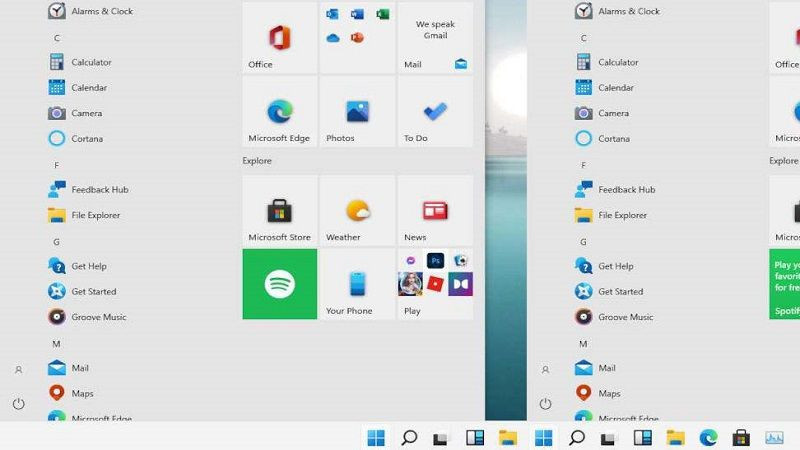Image resolution: width=800 pixels, height=450 pixels.
Task: Click letter C header in right app list
Action: [584, 38]
